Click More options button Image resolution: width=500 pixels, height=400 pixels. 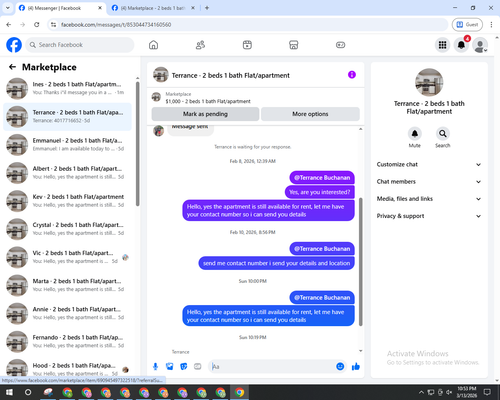tap(310, 114)
